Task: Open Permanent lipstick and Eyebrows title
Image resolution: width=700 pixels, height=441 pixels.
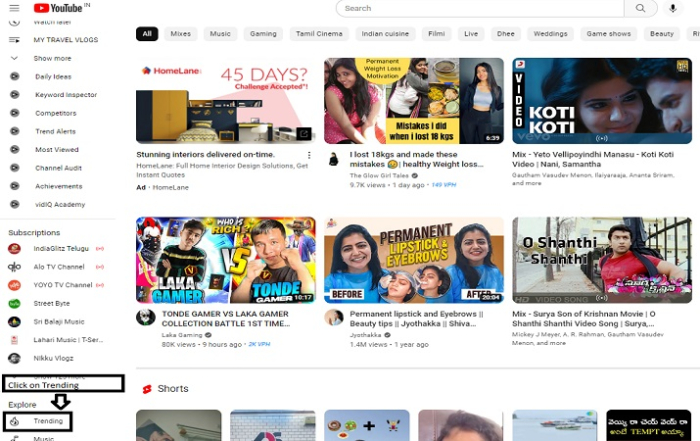Action: coord(416,319)
